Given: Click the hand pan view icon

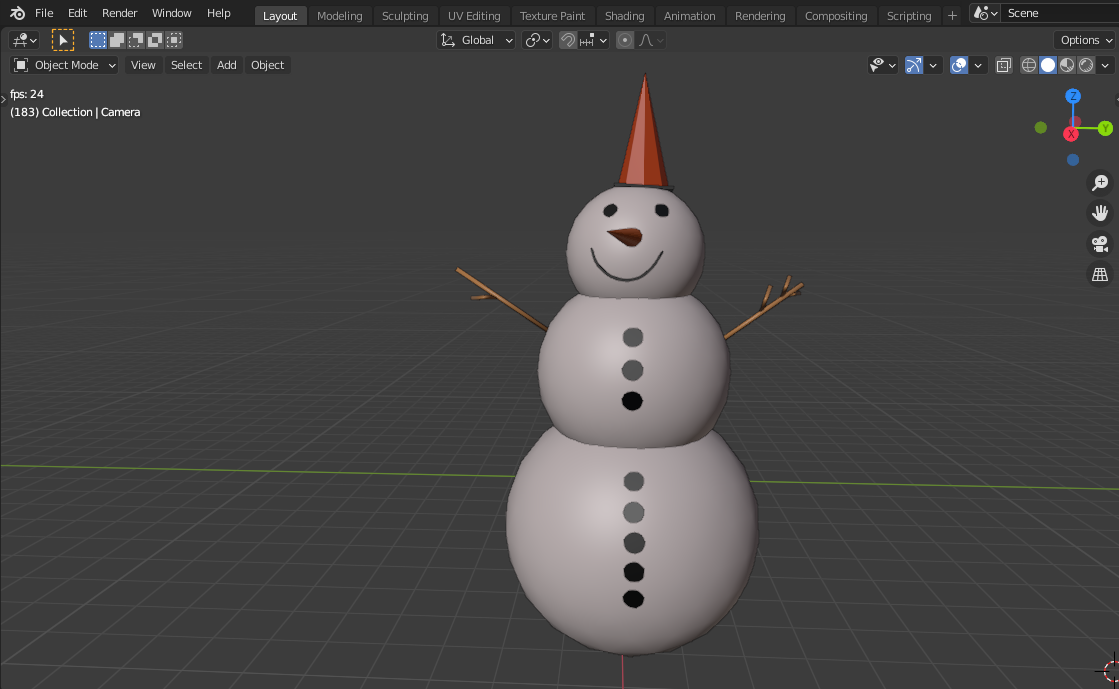Looking at the screenshot, I should 1100,213.
